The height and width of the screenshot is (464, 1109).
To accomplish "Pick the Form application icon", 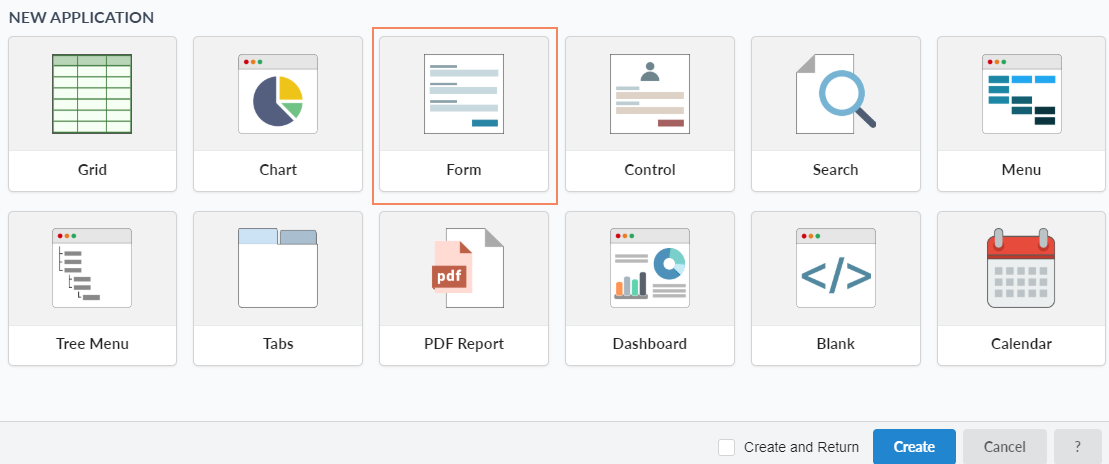I will 464,94.
